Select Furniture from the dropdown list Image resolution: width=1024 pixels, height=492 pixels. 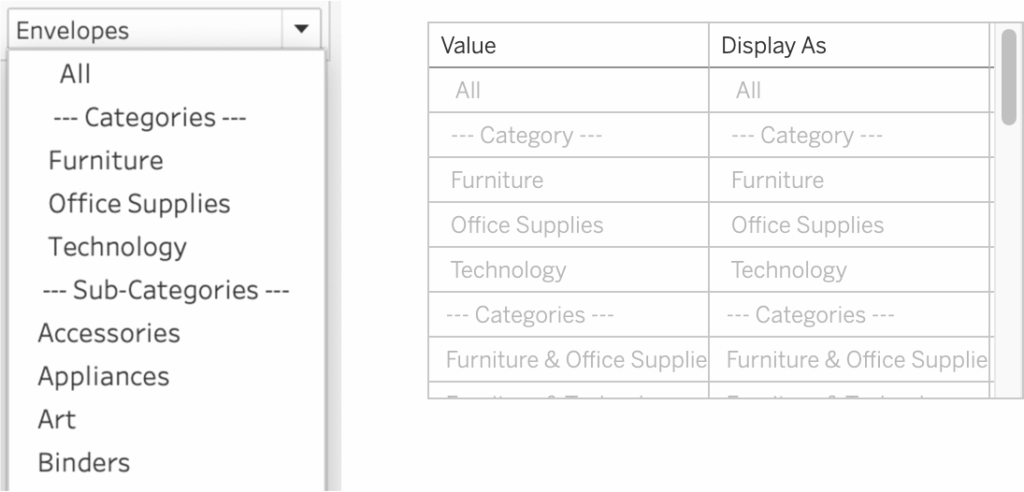tap(106, 160)
